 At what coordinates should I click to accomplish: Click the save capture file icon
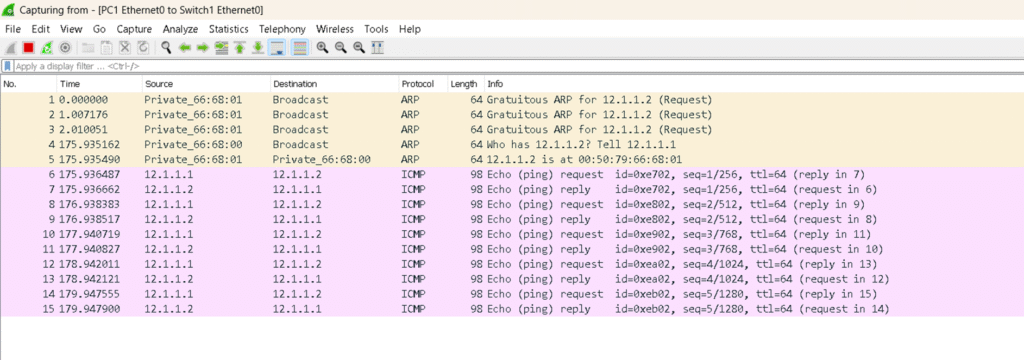(x=106, y=47)
